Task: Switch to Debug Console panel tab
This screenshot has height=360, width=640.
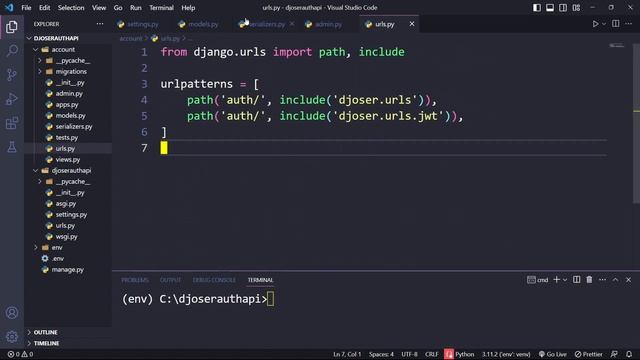Action: (214, 280)
